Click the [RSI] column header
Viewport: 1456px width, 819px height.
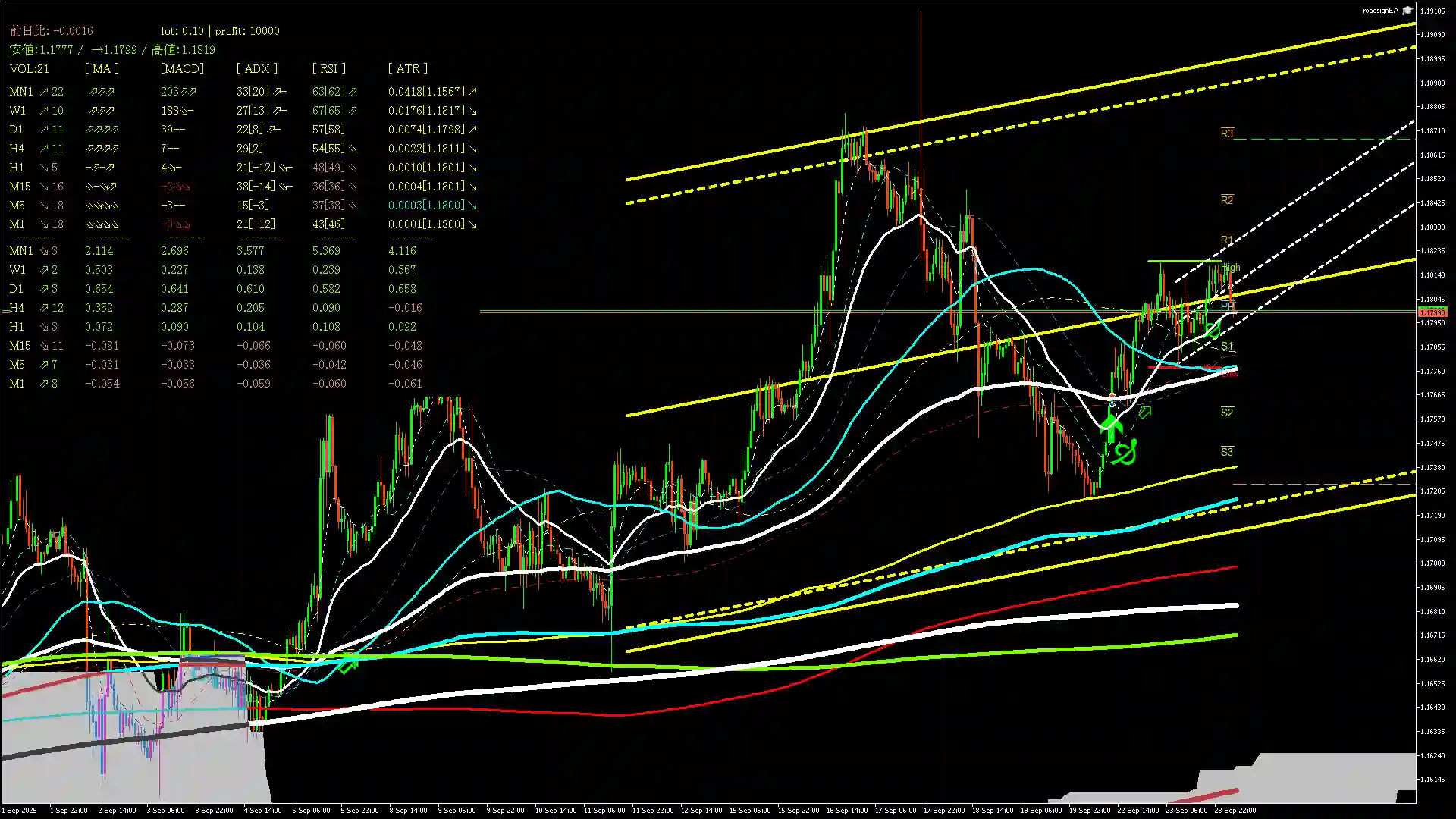click(x=328, y=68)
